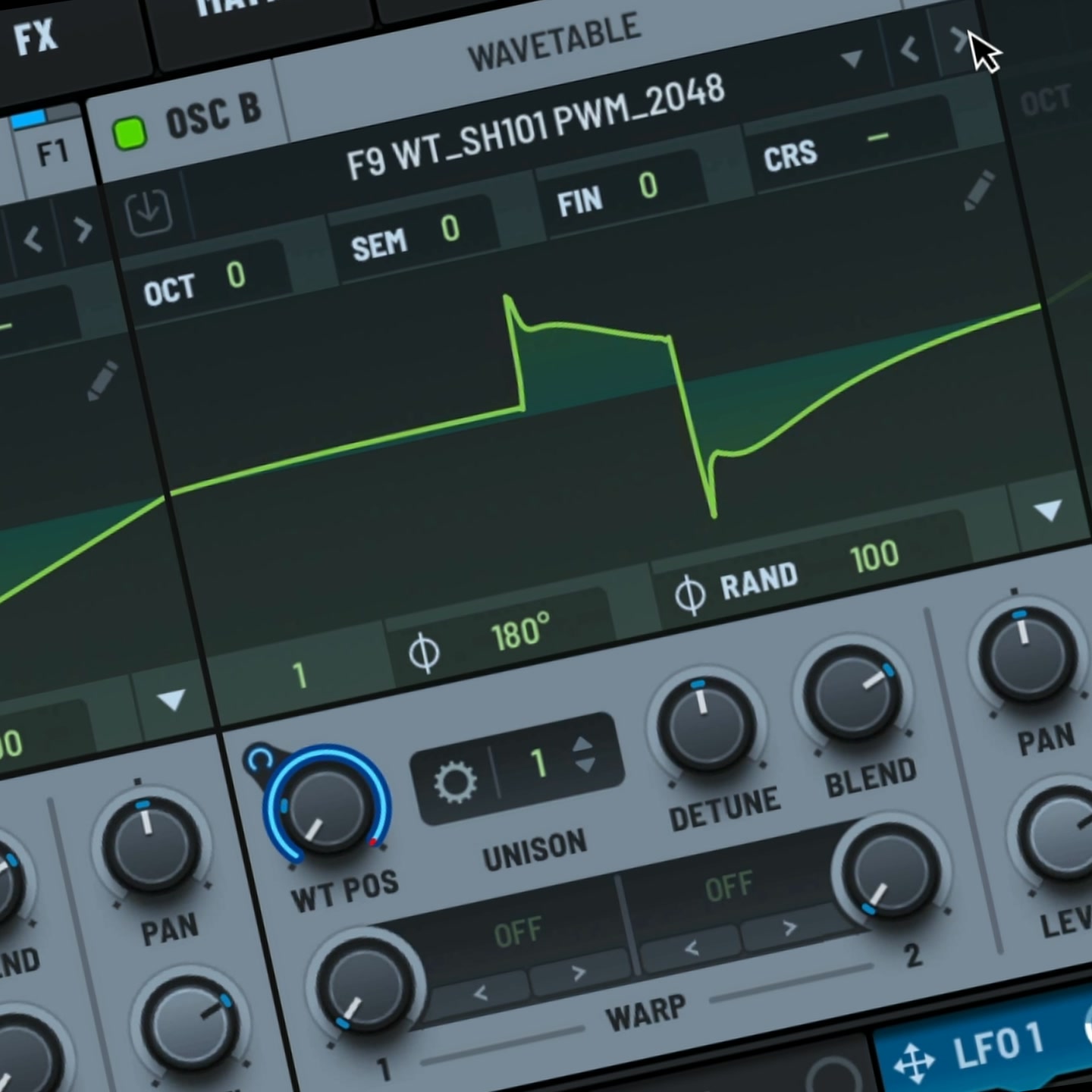Open the WARP 1 mode selector showing OFF

coord(518,932)
